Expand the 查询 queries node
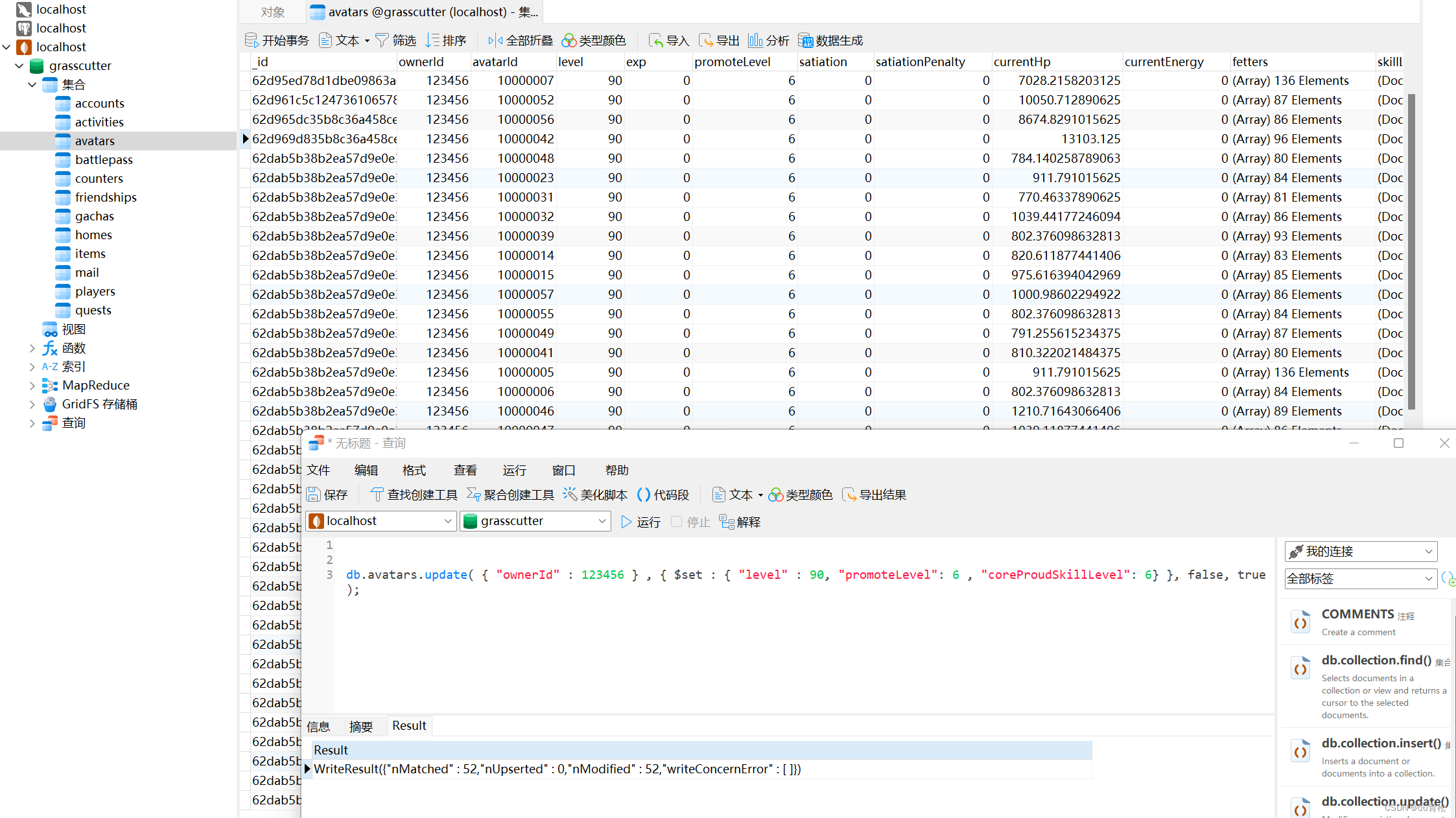Image resolution: width=1456 pixels, height=818 pixels. pos(32,423)
